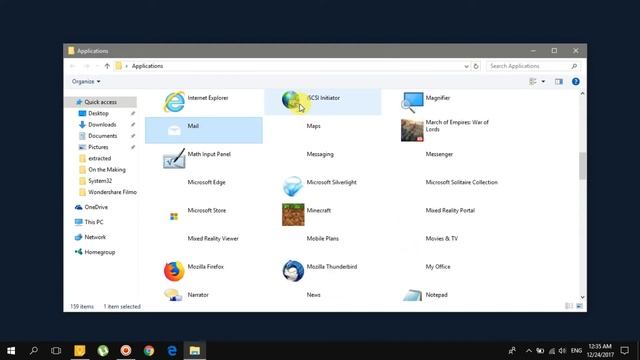Click the vertical scrollbar thumb
The image size is (640, 360).
[x=582, y=166]
